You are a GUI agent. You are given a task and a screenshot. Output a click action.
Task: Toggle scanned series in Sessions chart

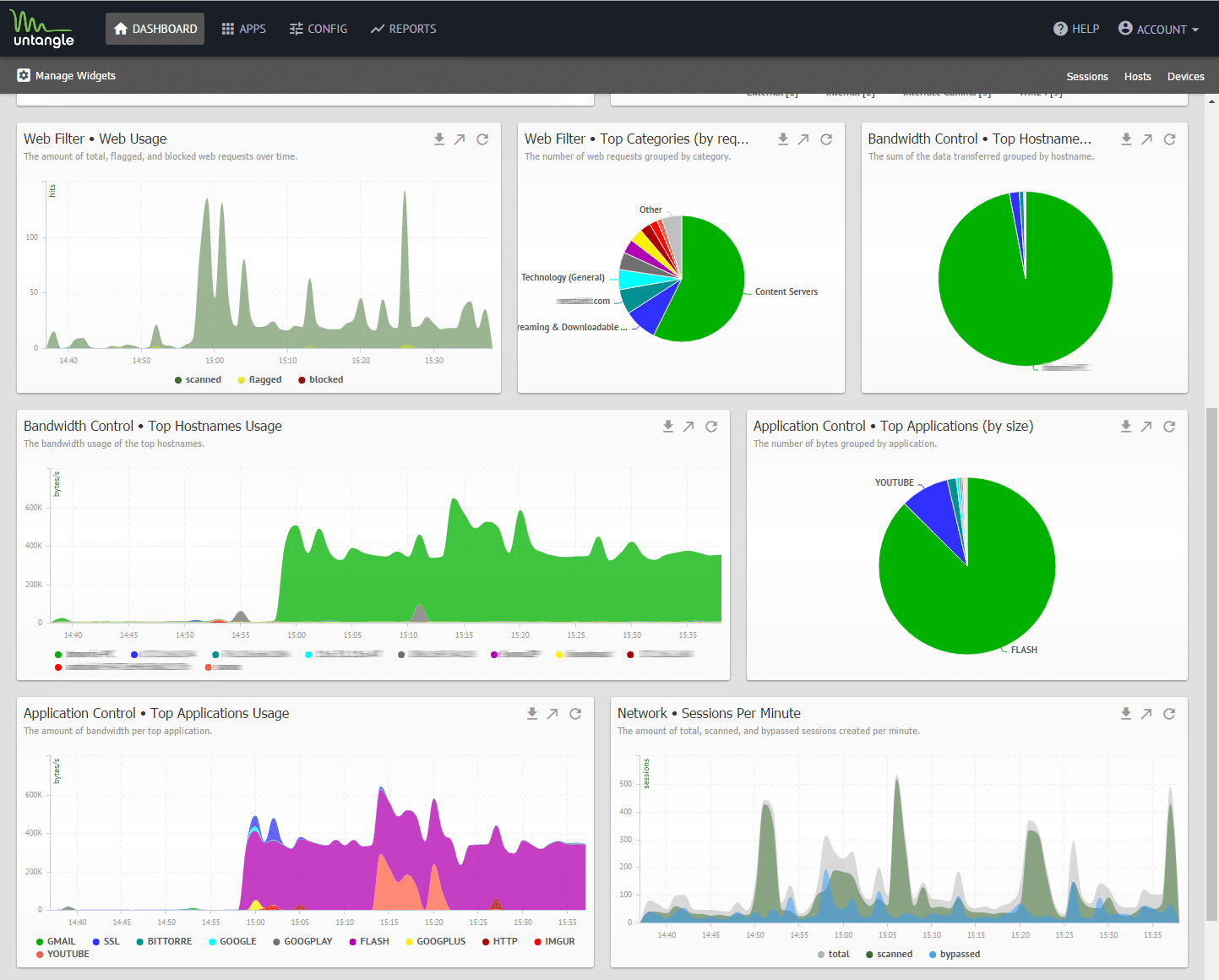(889, 955)
